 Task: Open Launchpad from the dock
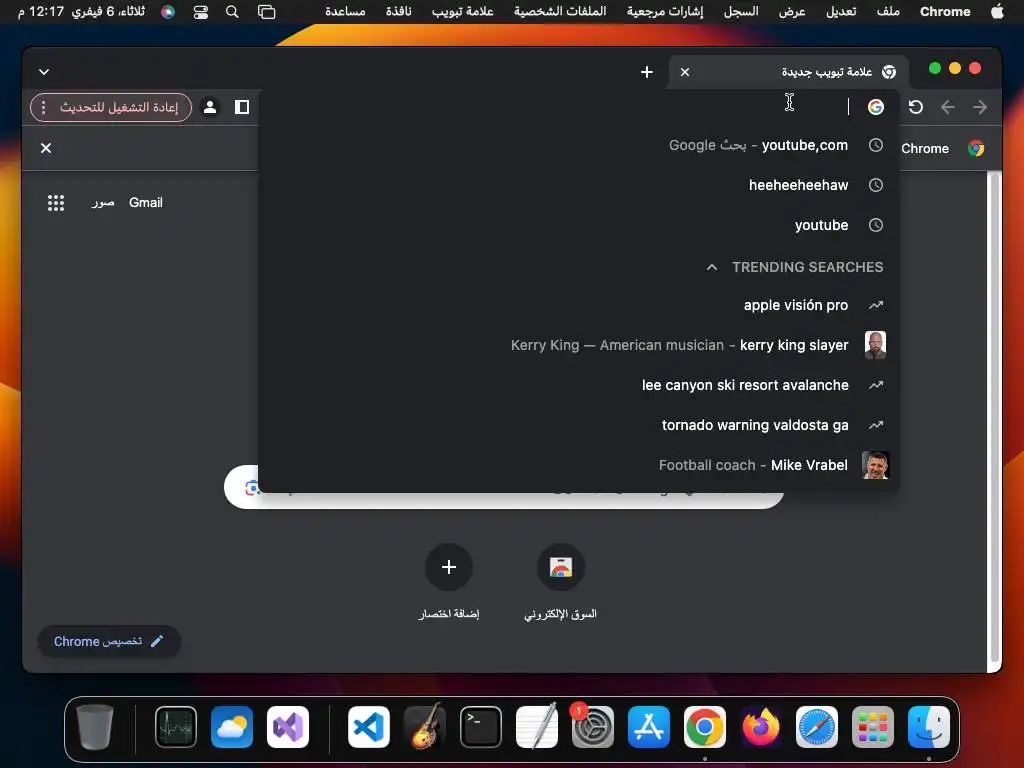[x=872, y=727]
